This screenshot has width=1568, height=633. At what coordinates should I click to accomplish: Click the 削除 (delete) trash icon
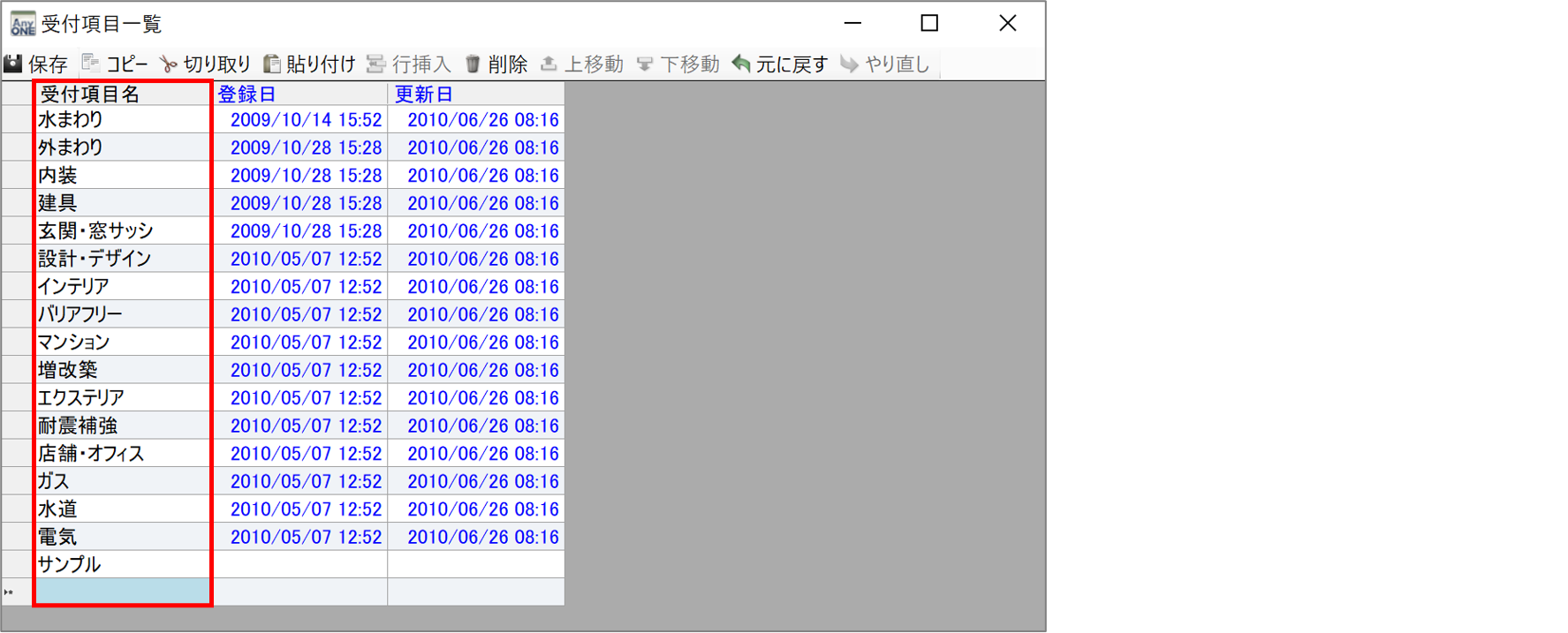click(x=473, y=64)
